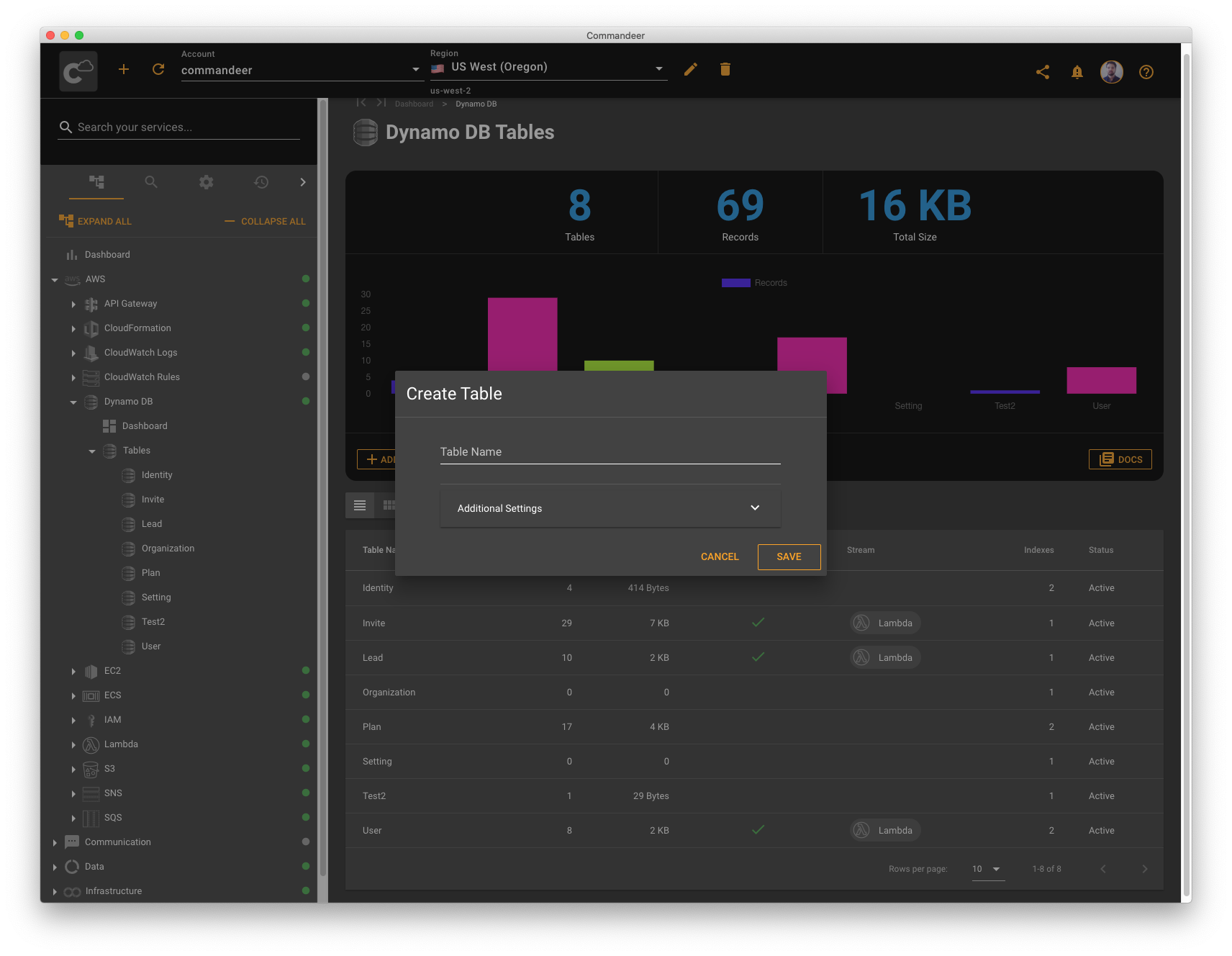Click the Table Name input field
Screen dimensions: 1232x956
[610, 451]
